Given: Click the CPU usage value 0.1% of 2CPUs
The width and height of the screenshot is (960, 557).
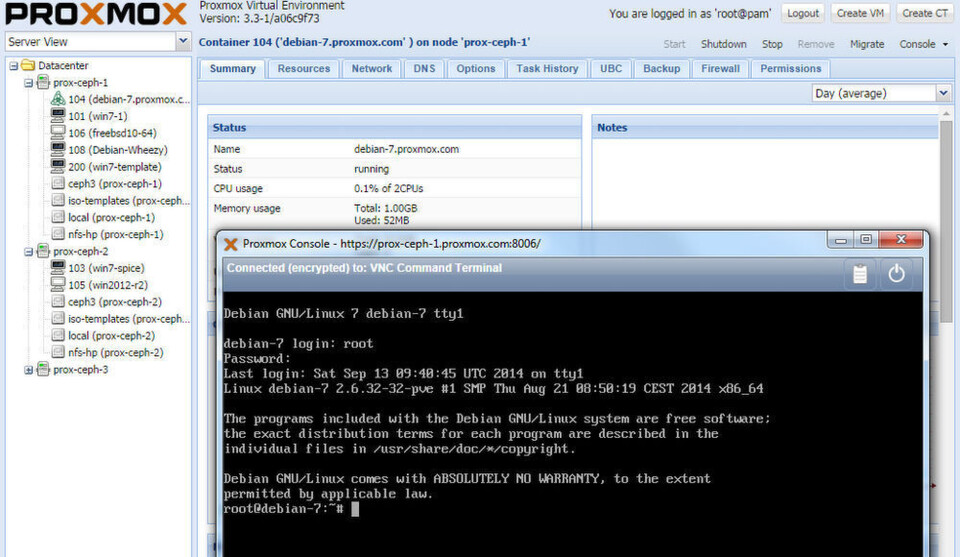Looking at the screenshot, I should (388, 188).
